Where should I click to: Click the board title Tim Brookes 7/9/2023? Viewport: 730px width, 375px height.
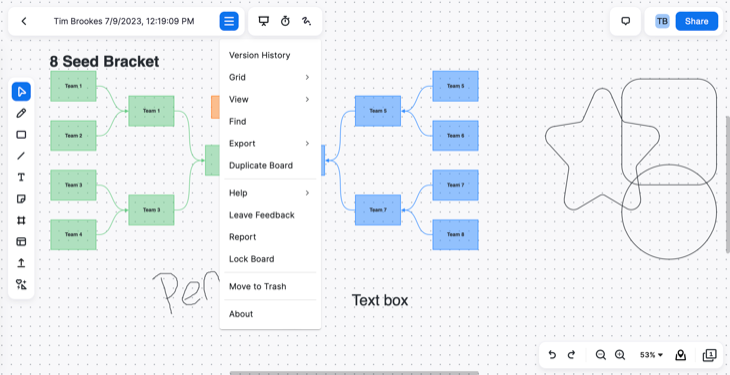point(124,21)
